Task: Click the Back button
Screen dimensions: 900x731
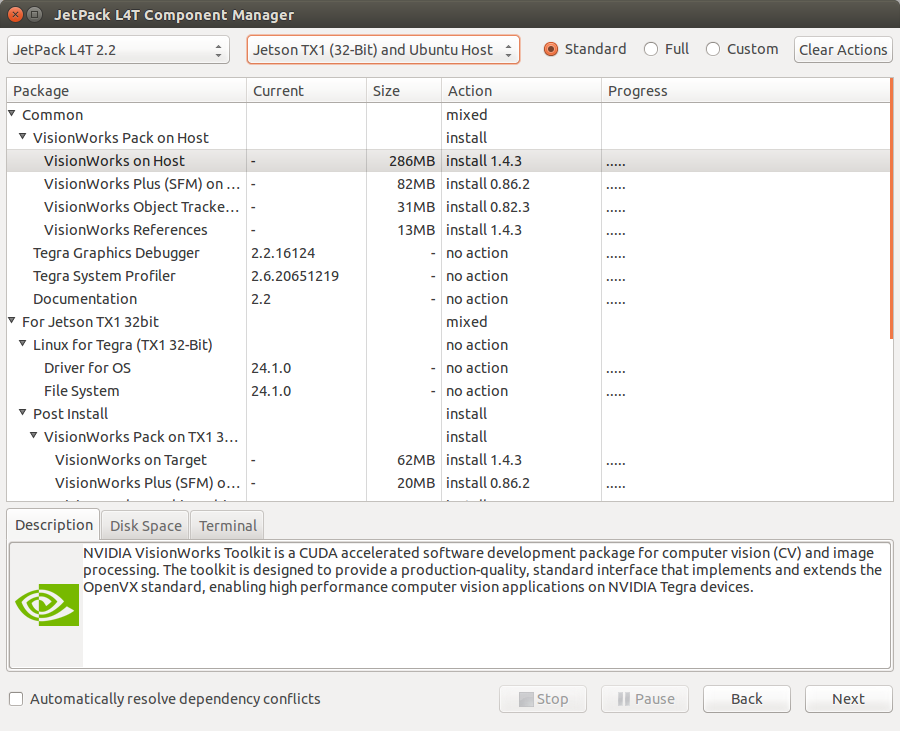Action: 746,699
